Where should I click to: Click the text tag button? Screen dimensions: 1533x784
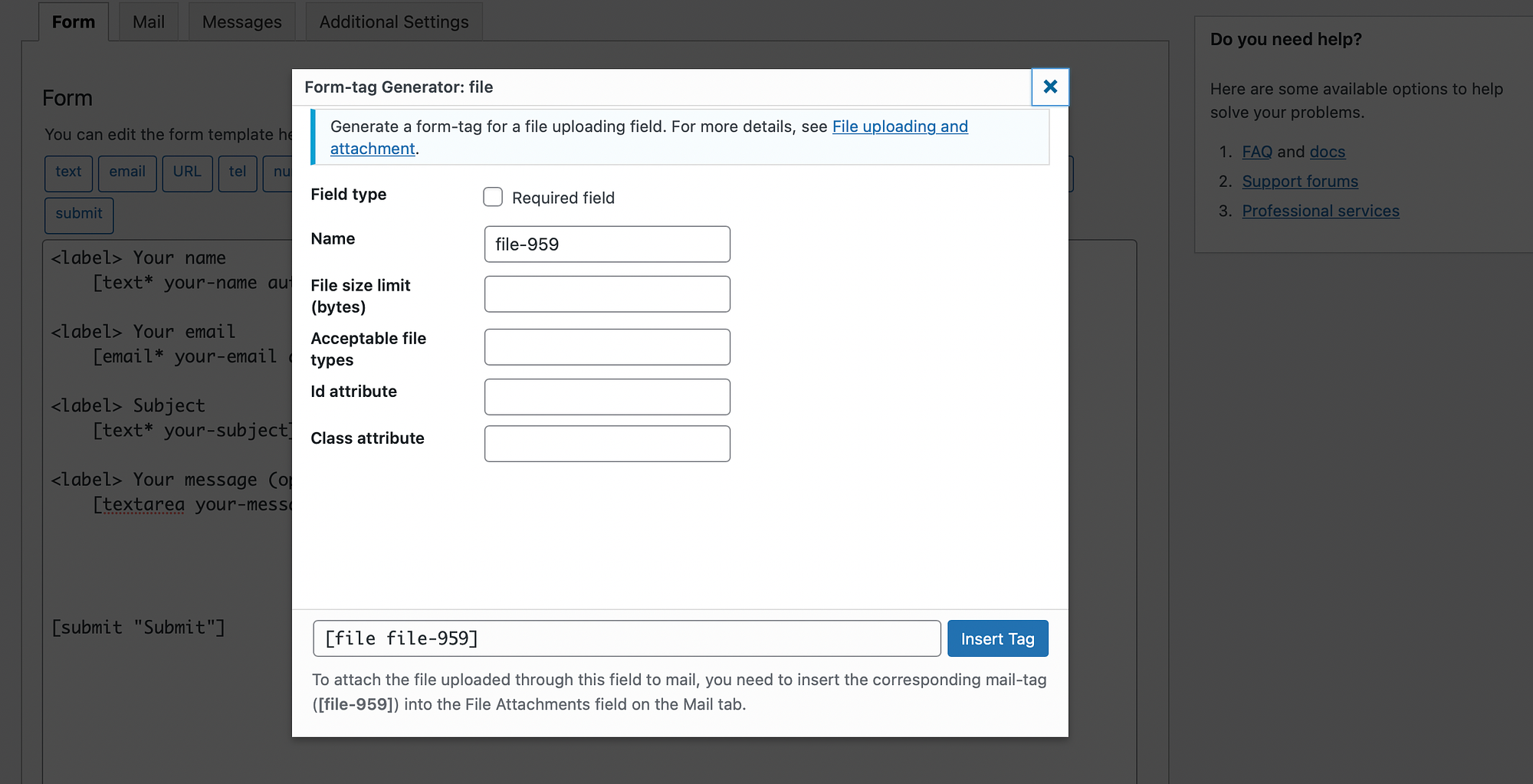pyautogui.click(x=68, y=173)
